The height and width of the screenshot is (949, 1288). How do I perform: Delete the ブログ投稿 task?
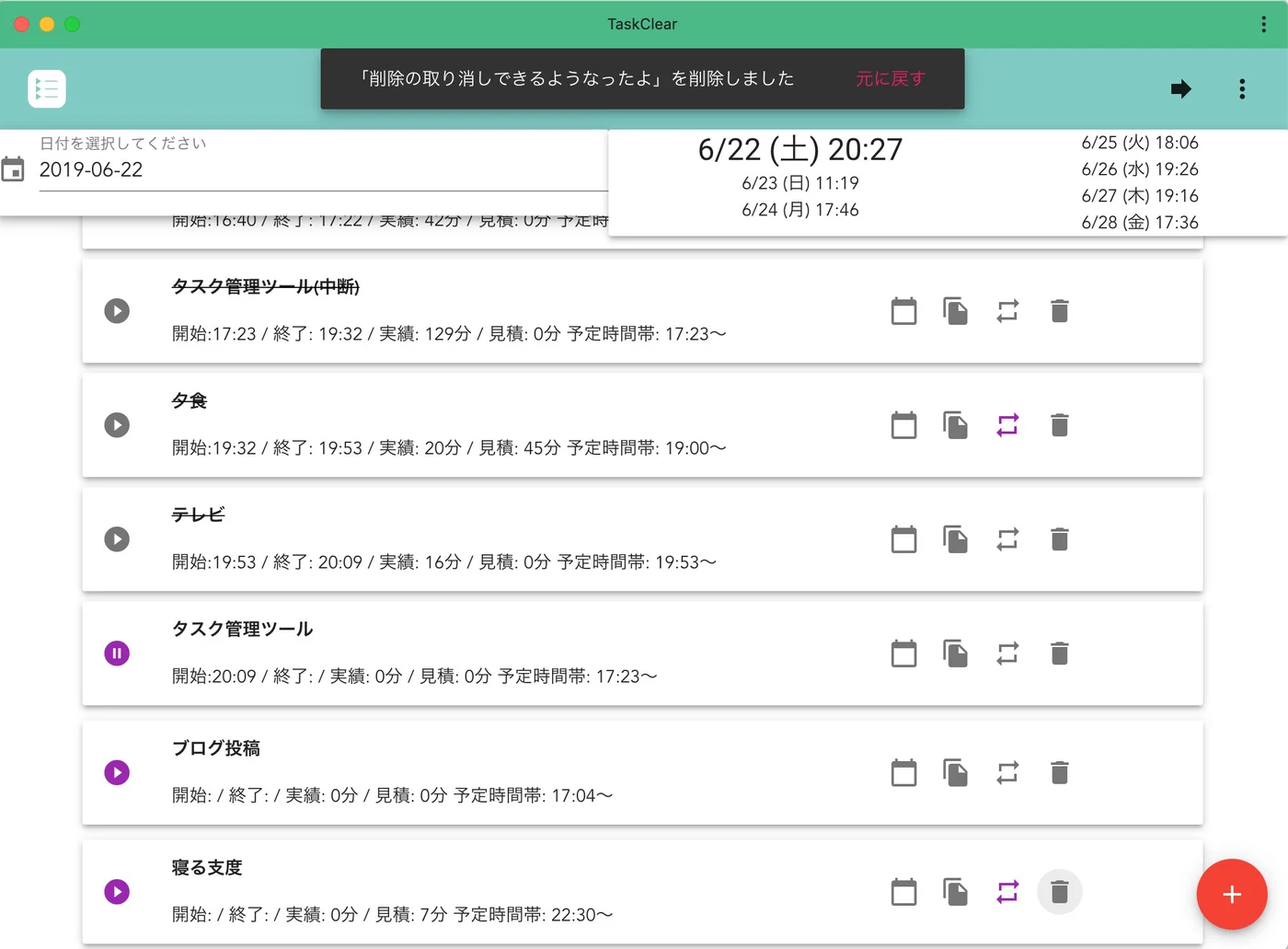point(1060,772)
